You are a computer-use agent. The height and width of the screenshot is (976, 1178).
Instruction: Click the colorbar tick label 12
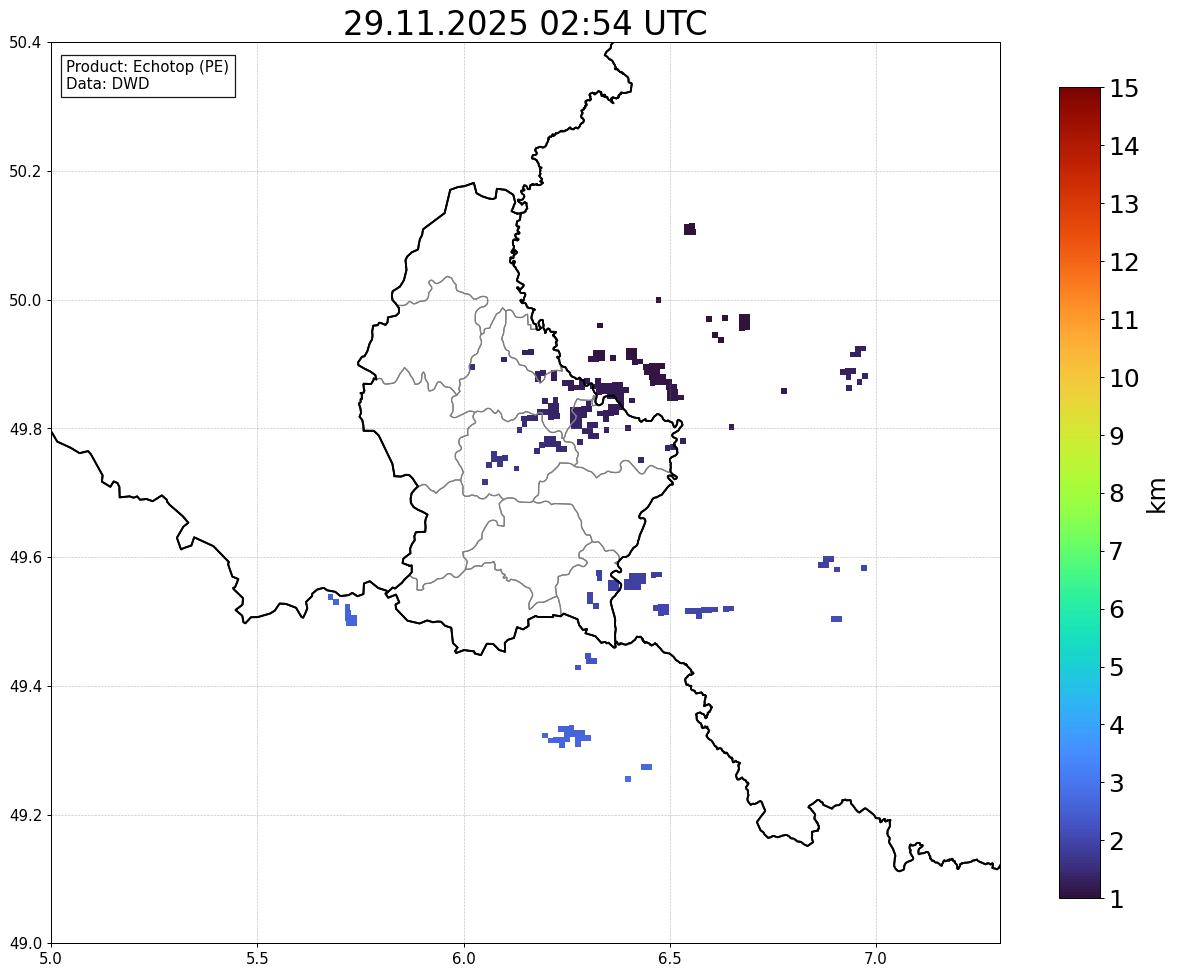pos(1124,262)
